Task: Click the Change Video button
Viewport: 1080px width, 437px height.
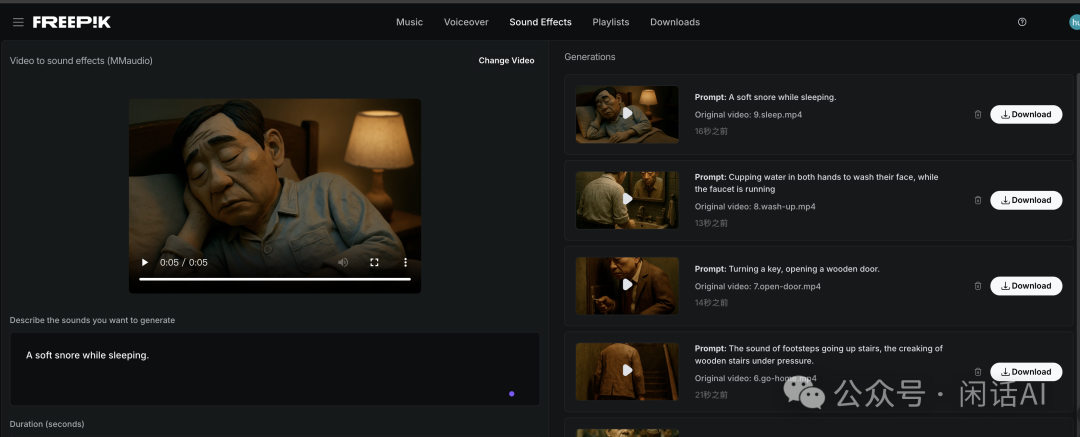Action: pyautogui.click(x=506, y=61)
